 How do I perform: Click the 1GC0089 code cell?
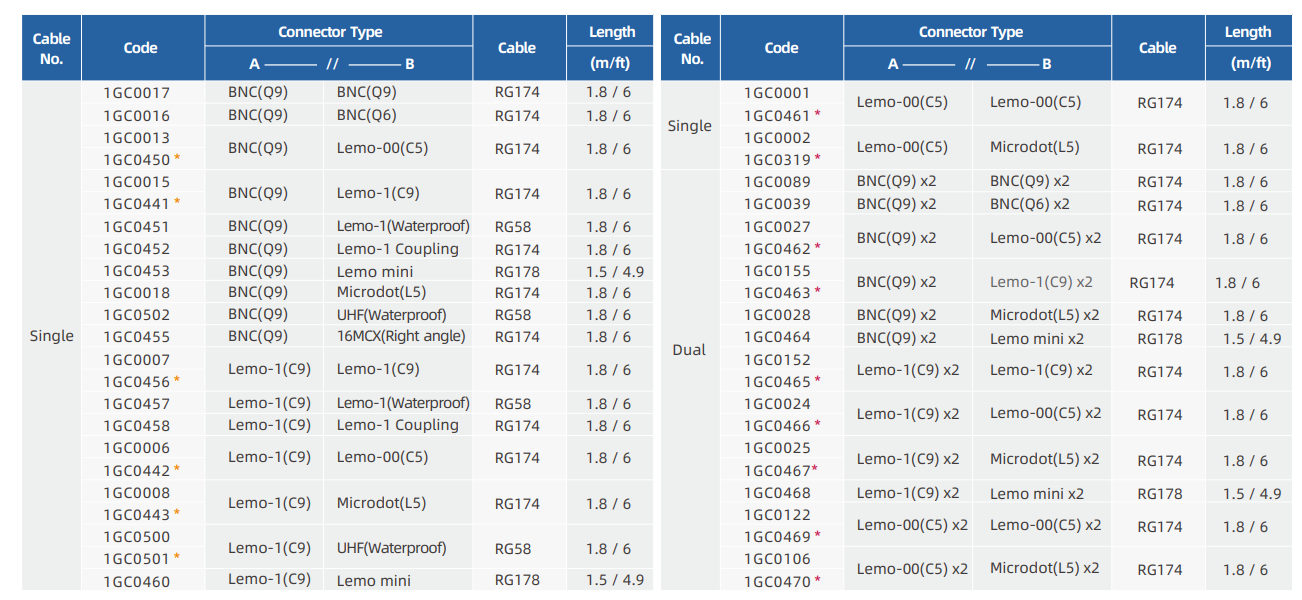pyautogui.click(x=777, y=182)
